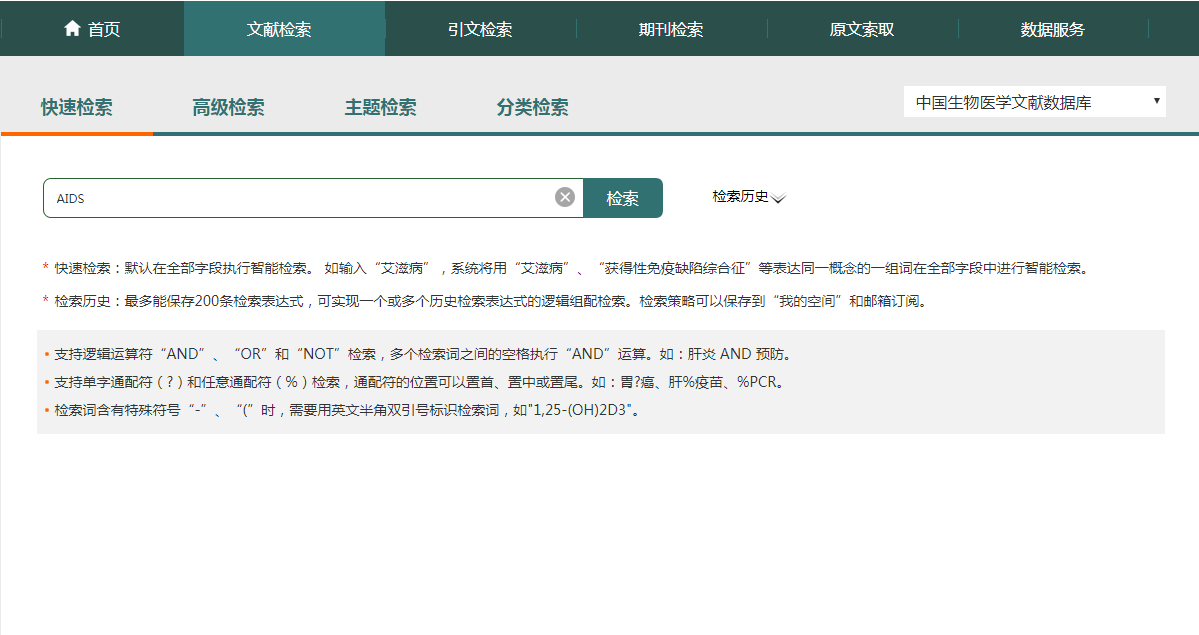Click the 首页 text label
This screenshot has height=635, width=1199.
tap(104, 29)
